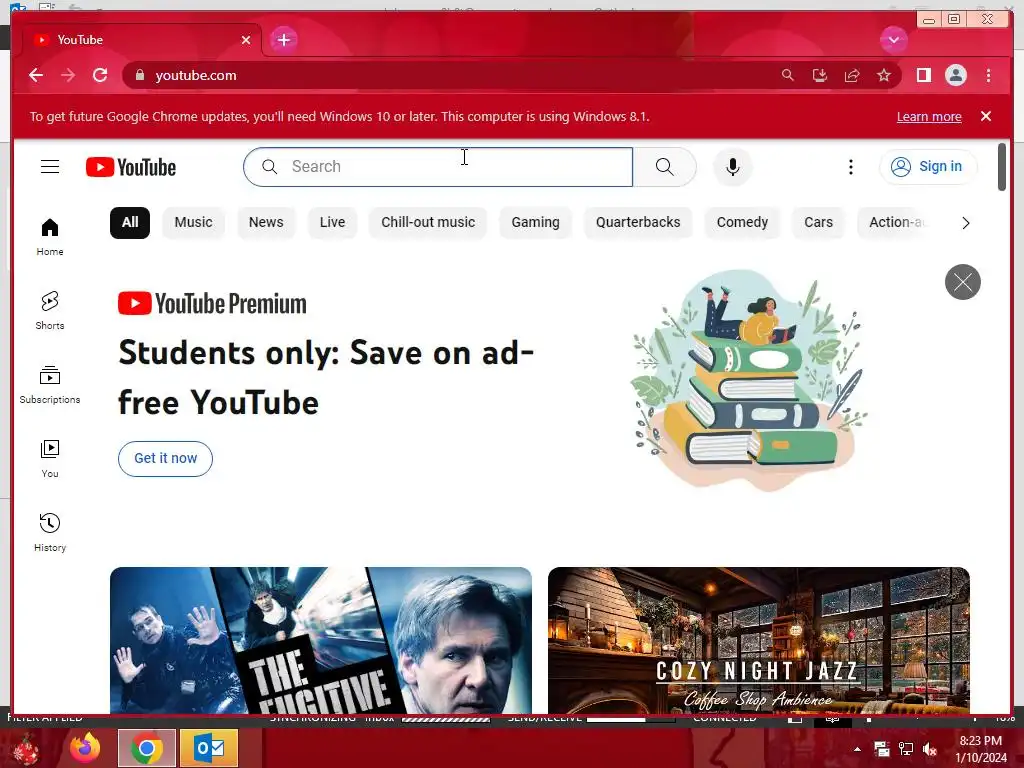Dismiss the Chrome update notification bar
The width and height of the screenshot is (1024, 768).
[986, 116]
